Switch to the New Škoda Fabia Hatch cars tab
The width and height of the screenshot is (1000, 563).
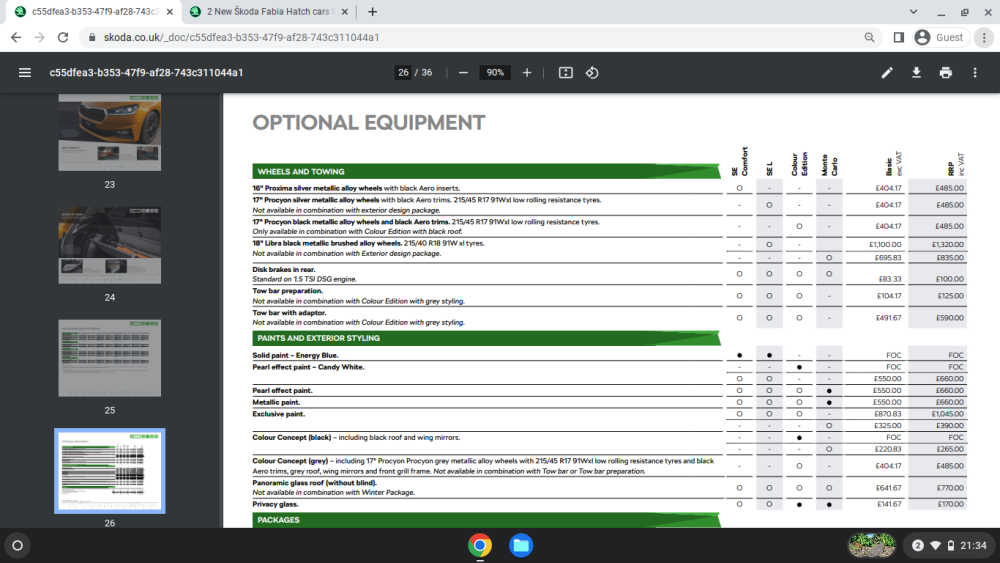click(x=268, y=11)
